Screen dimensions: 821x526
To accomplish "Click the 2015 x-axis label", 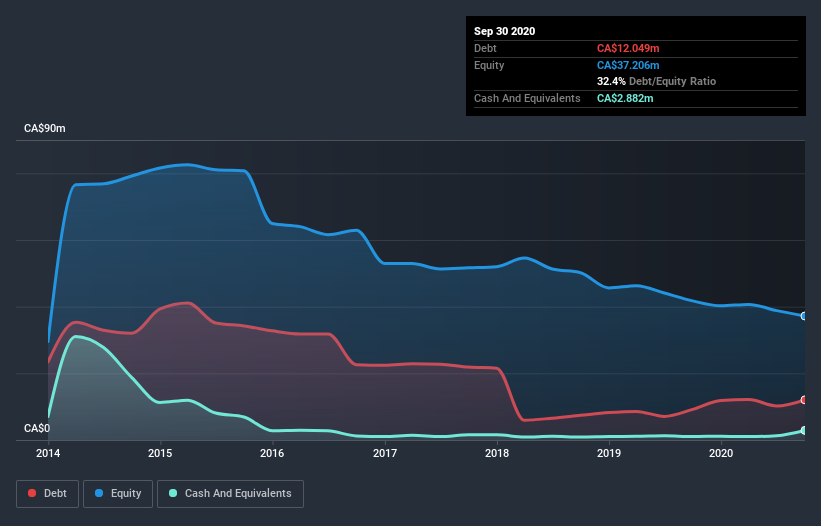I will (160, 453).
